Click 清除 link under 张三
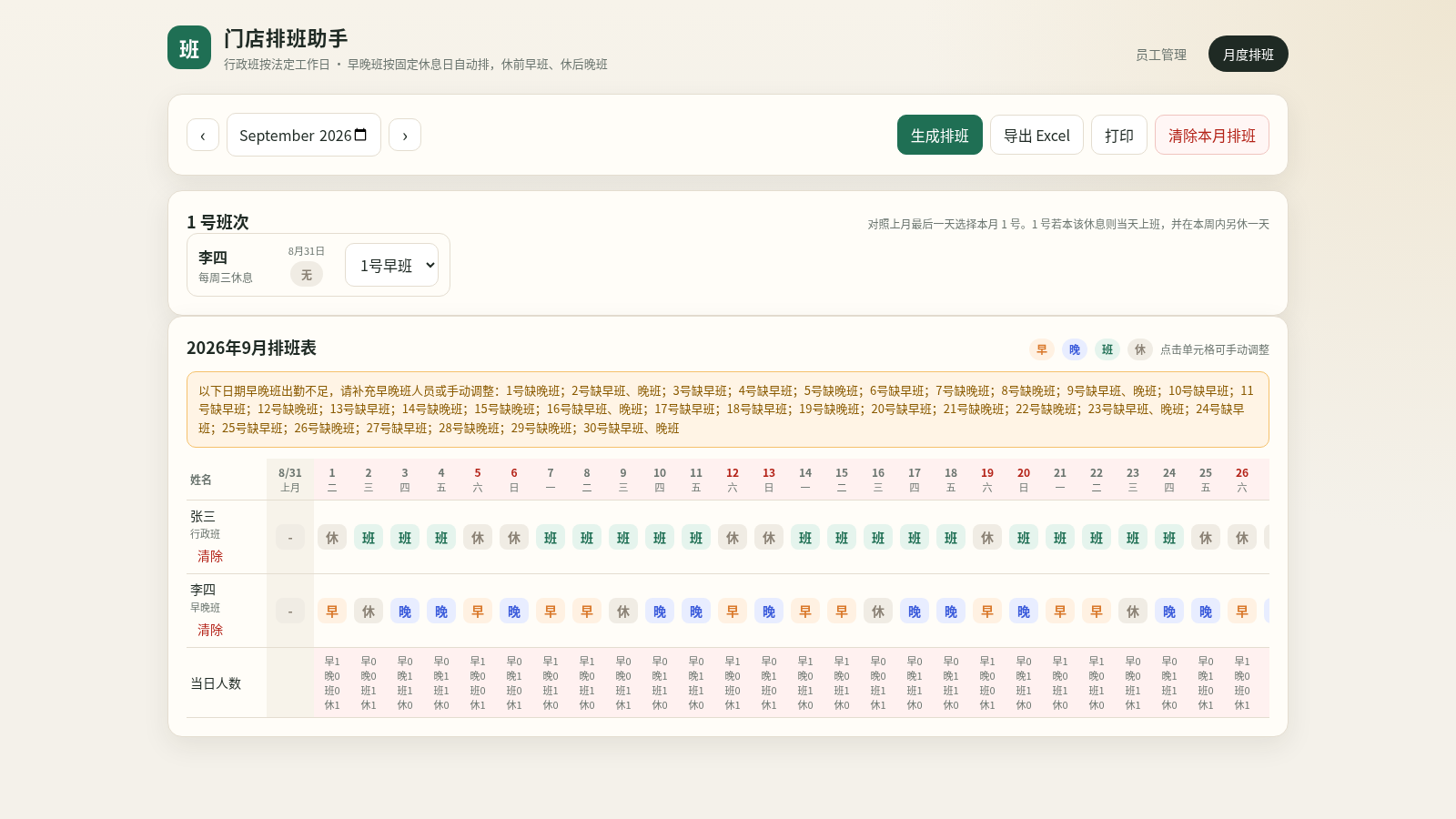The width and height of the screenshot is (1456, 819). (210, 556)
